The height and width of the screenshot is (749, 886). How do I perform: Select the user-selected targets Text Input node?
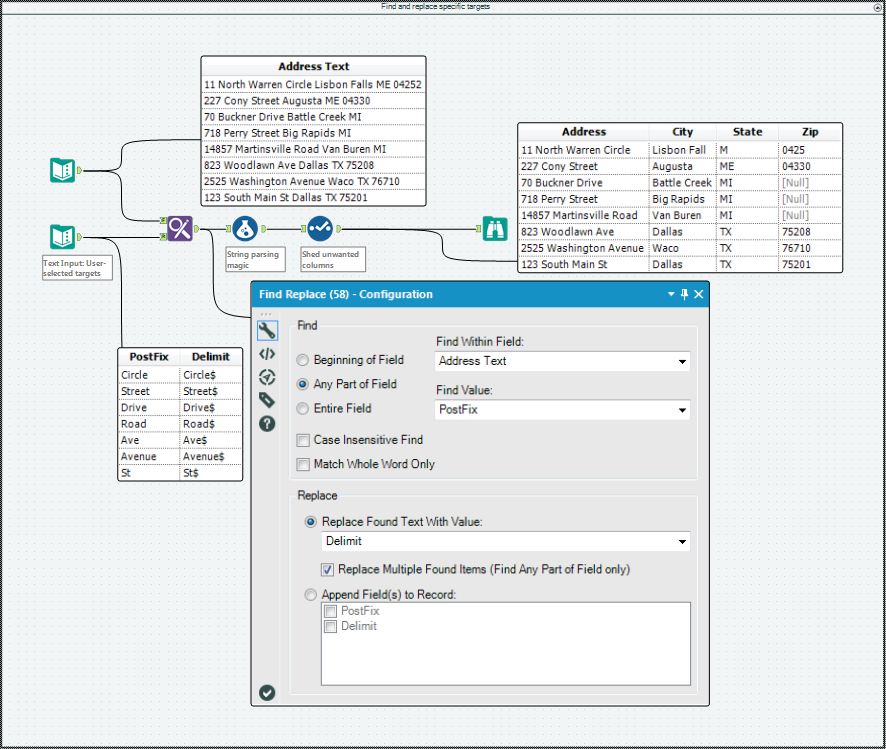[x=62, y=237]
